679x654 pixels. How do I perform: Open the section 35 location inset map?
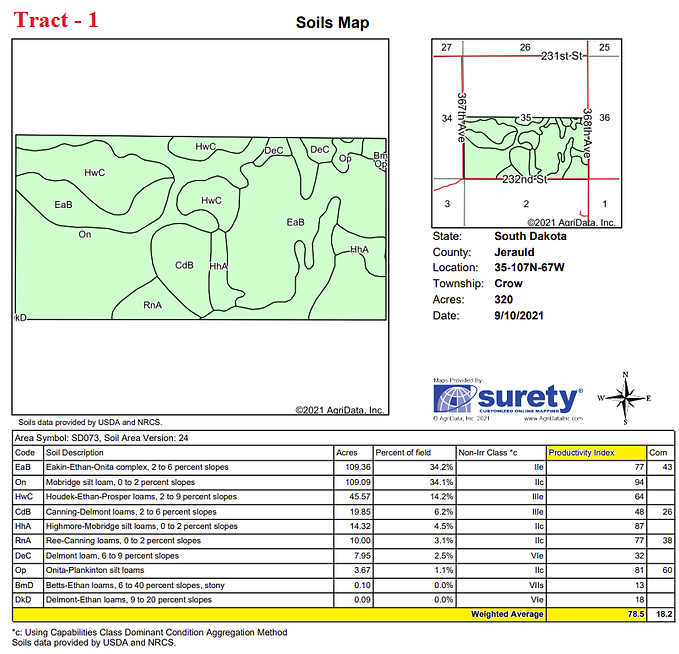527,133
